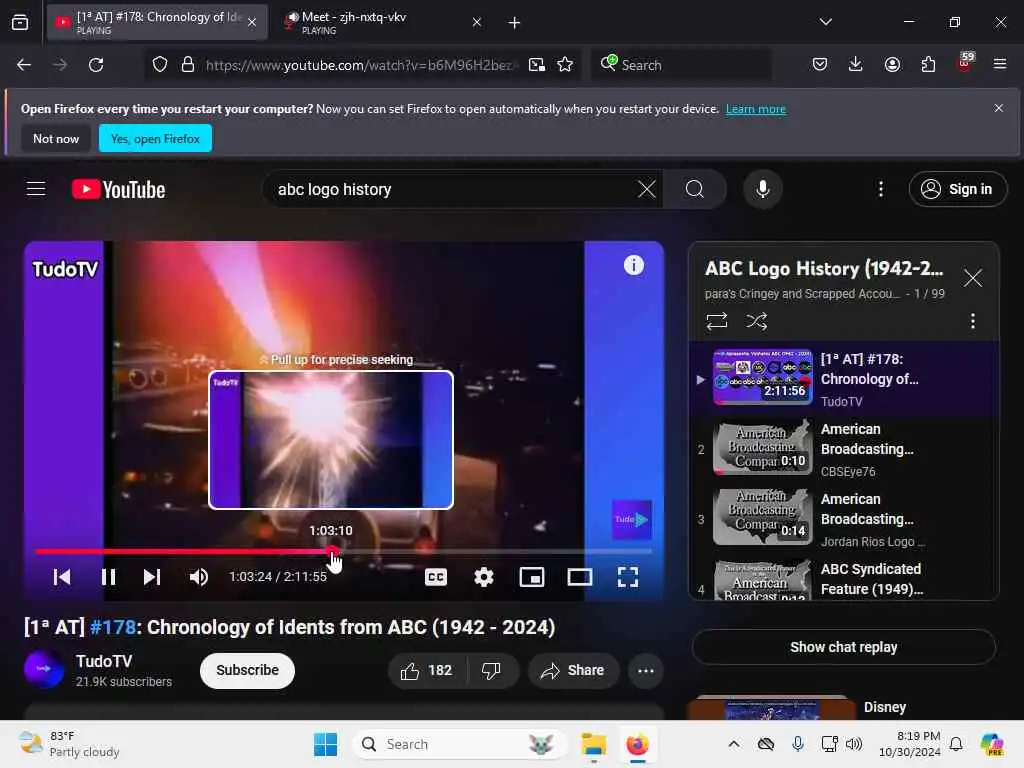Click Yes, open Firefox button
1024x768 pixels.
point(155,138)
